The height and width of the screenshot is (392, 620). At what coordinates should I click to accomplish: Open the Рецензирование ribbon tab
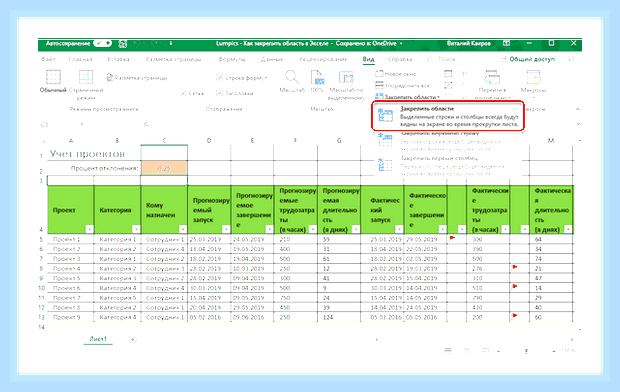click(323, 59)
